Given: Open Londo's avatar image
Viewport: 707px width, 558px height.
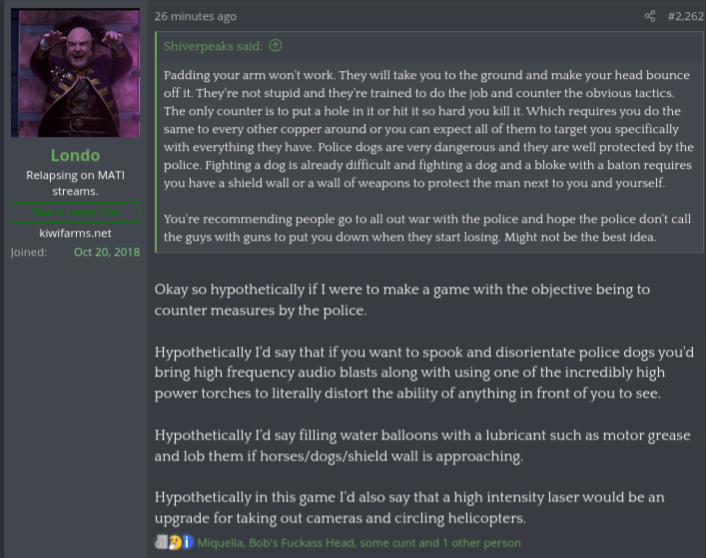Looking at the screenshot, I should pyautogui.click(x=75, y=73).
